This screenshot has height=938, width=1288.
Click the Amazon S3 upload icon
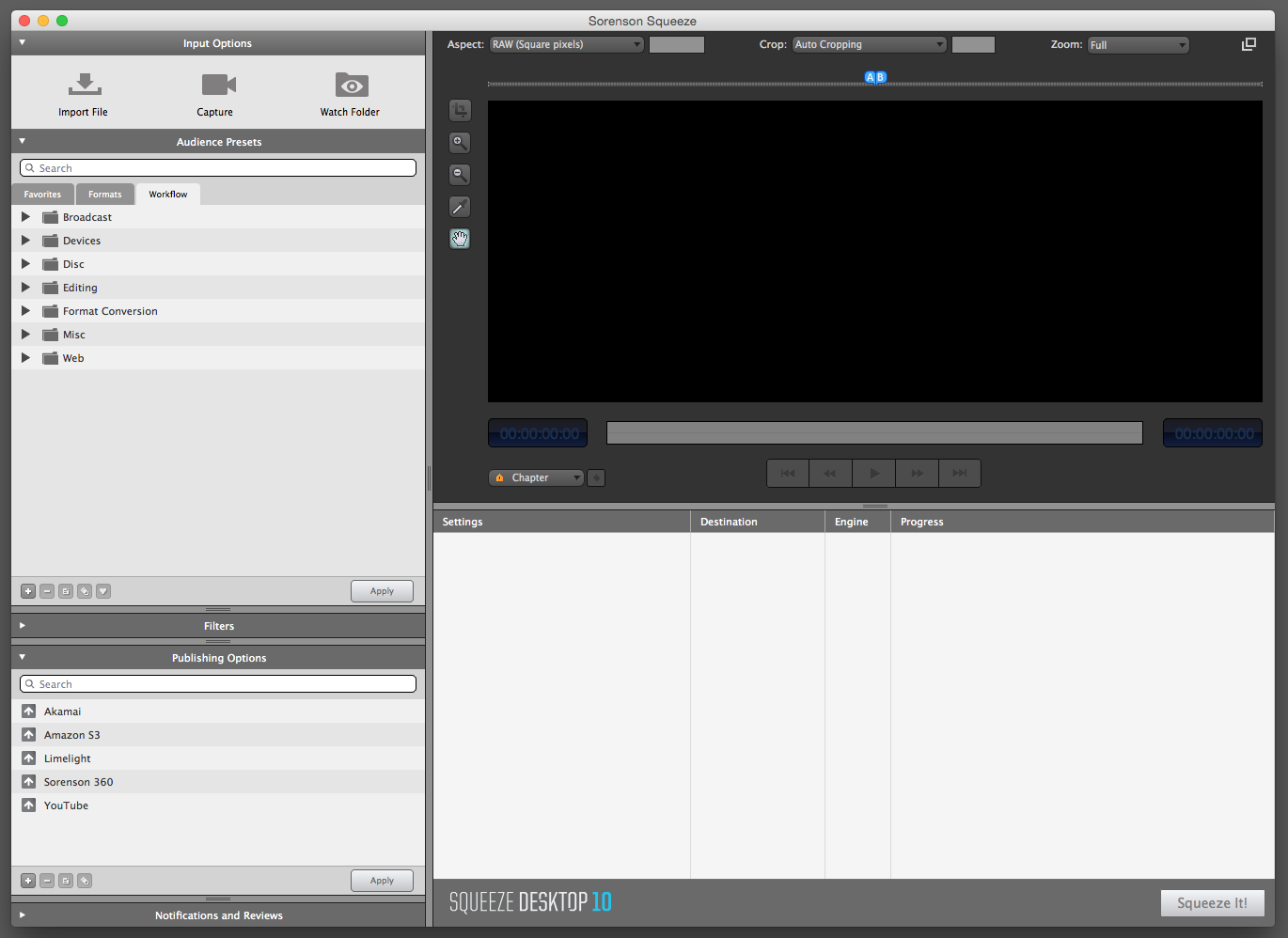pos(29,735)
